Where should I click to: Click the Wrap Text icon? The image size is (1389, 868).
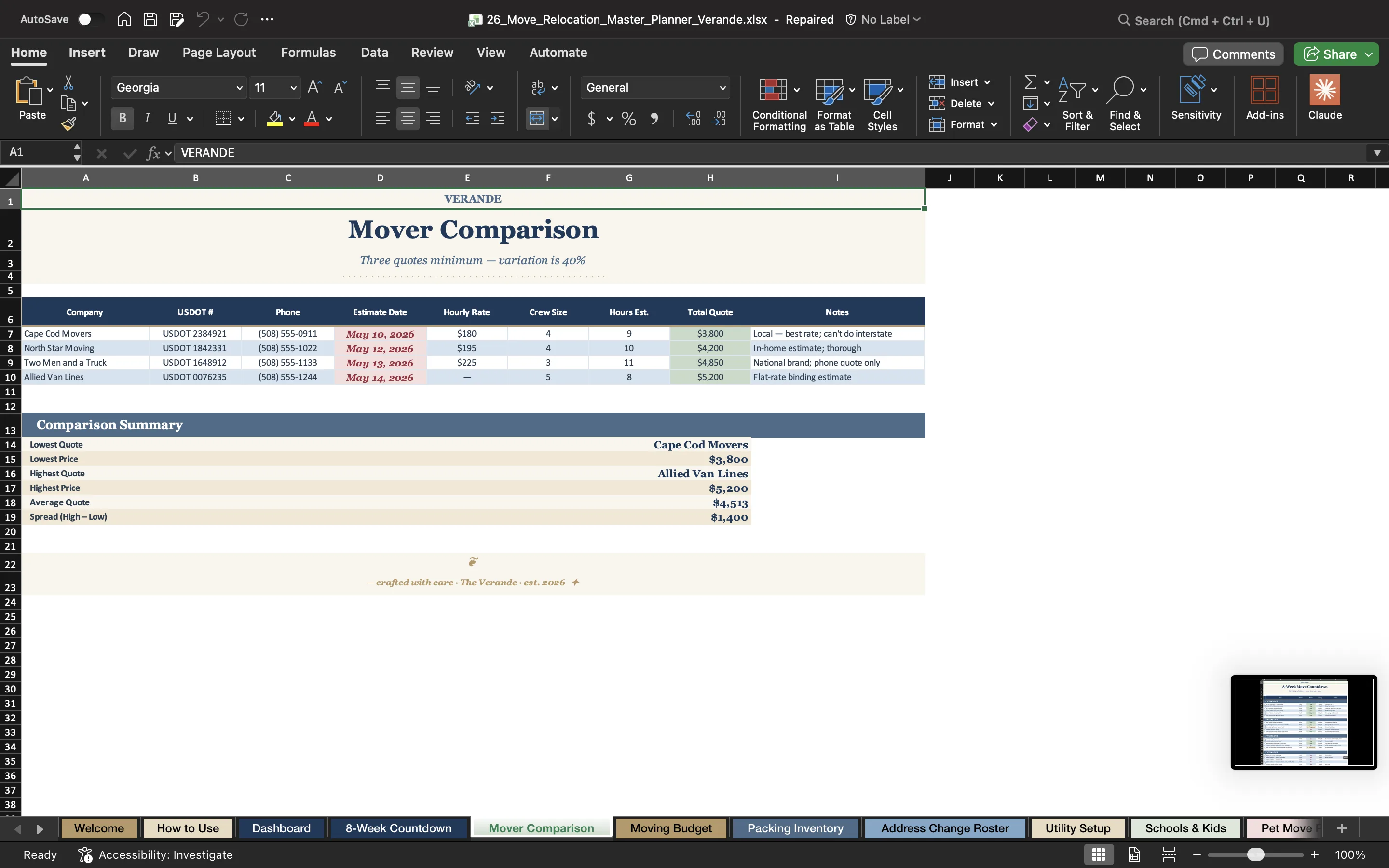[x=538, y=87]
